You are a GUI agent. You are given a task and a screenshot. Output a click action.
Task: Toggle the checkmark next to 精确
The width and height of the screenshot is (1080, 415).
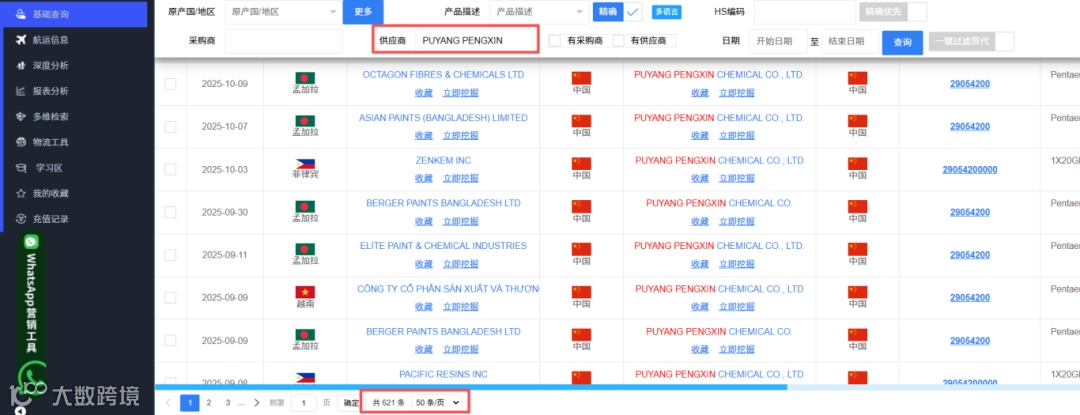pyautogui.click(x=633, y=12)
